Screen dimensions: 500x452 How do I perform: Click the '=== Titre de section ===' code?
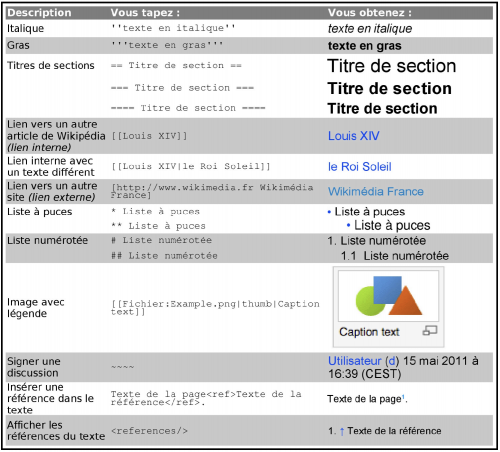pyautogui.click(x=182, y=88)
